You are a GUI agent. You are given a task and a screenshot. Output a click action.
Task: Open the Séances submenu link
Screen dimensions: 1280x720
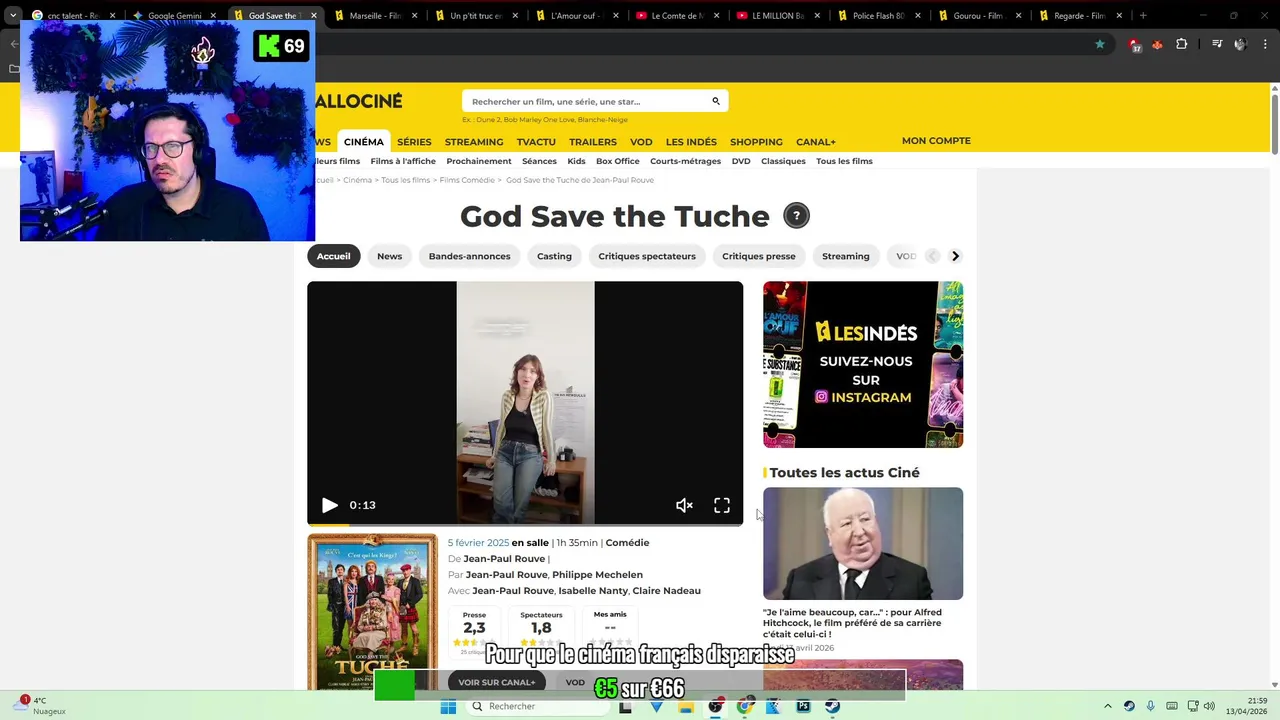539,161
